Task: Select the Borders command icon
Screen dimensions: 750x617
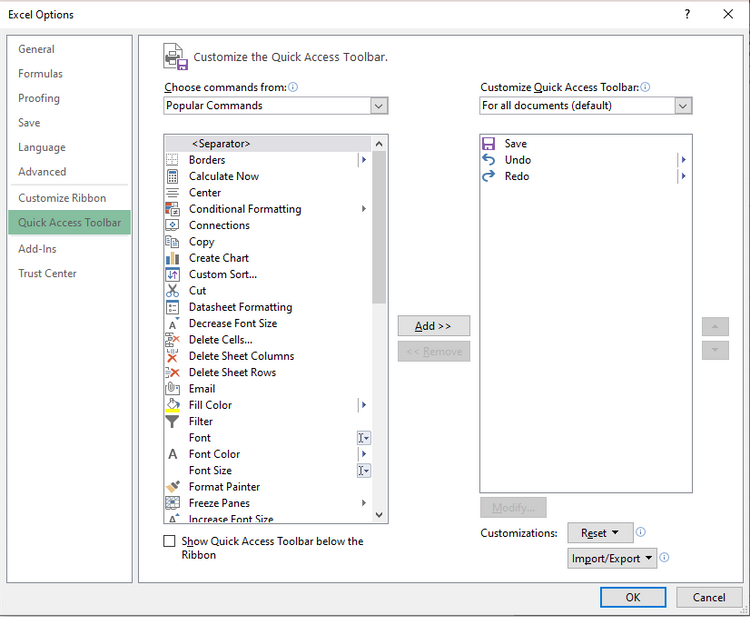Action: pyautogui.click(x=172, y=160)
